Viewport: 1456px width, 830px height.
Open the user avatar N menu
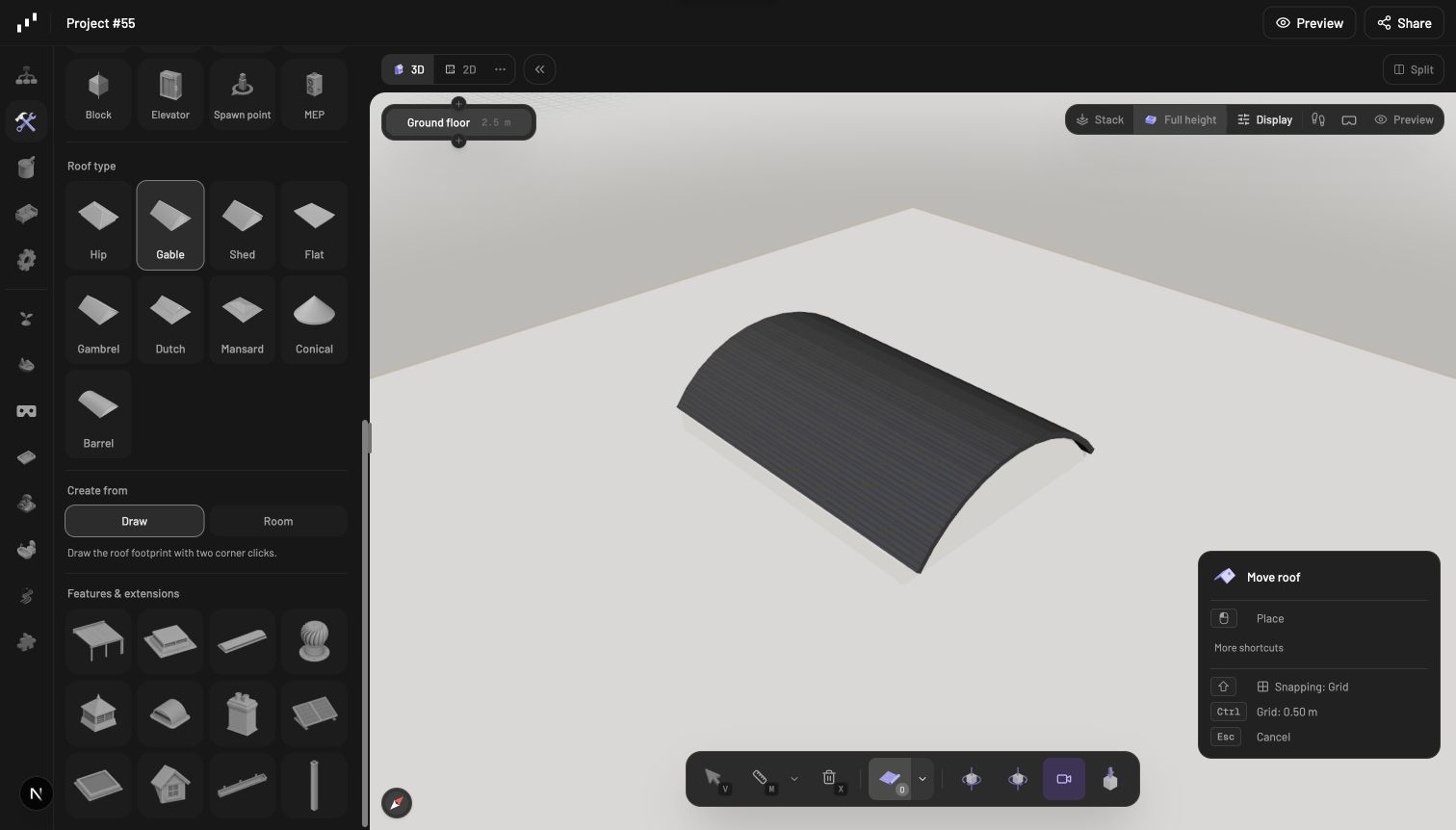pyautogui.click(x=37, y=793)
